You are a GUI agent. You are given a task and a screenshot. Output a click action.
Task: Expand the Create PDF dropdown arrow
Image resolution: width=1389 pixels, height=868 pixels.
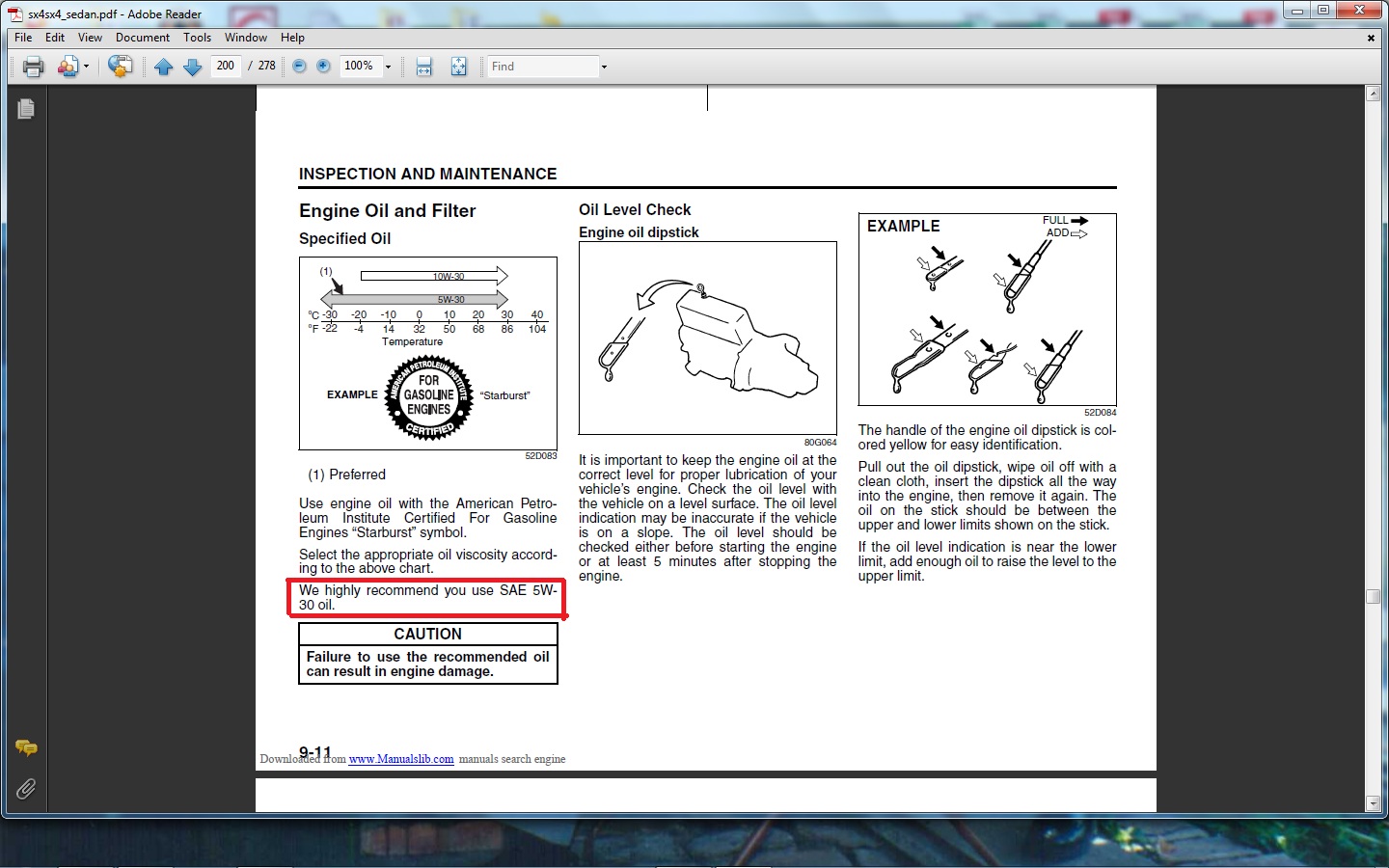tap(86, 67)
